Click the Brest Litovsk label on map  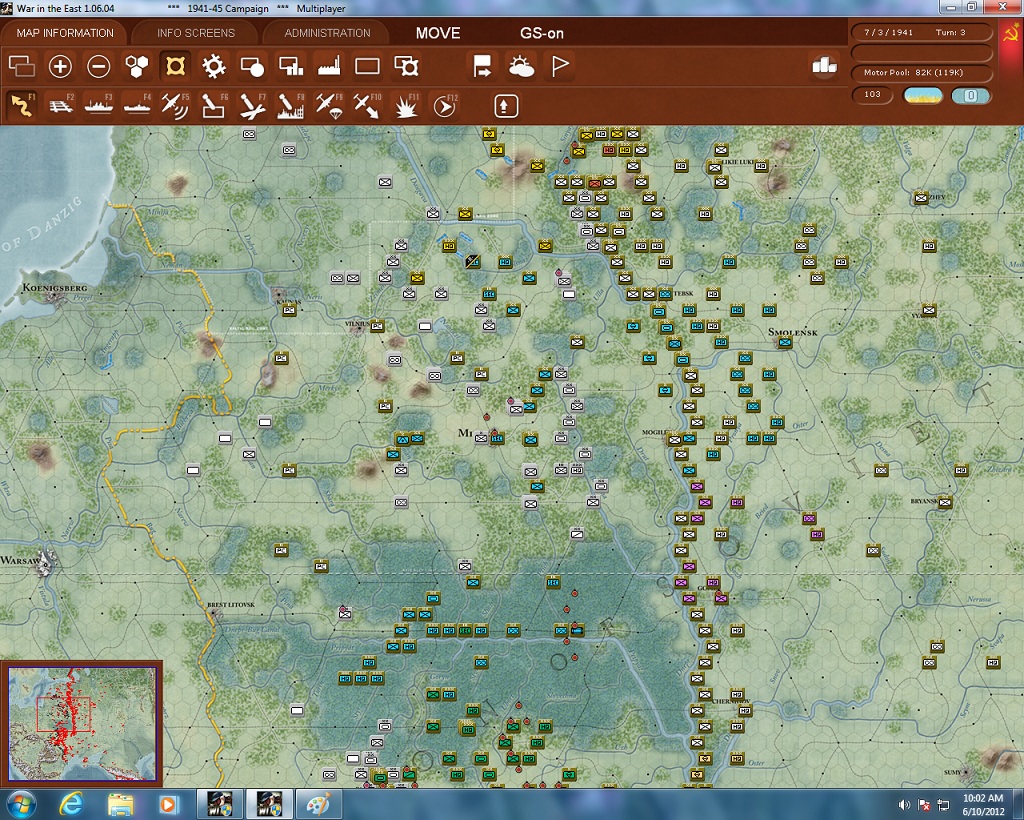(231, 605)
